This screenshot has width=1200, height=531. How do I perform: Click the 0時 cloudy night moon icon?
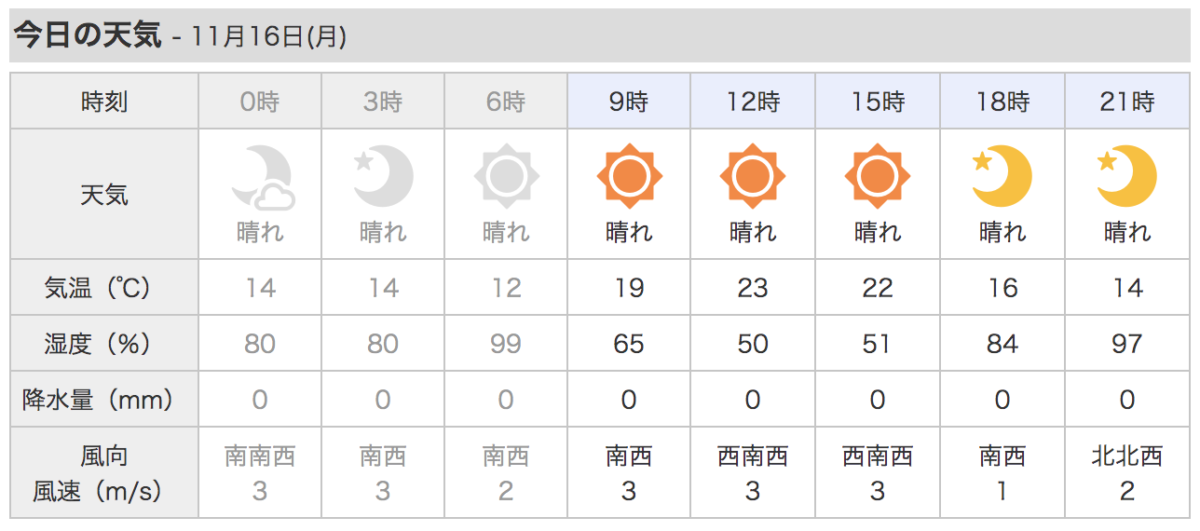pyautogui.click(x=261, y=177)
